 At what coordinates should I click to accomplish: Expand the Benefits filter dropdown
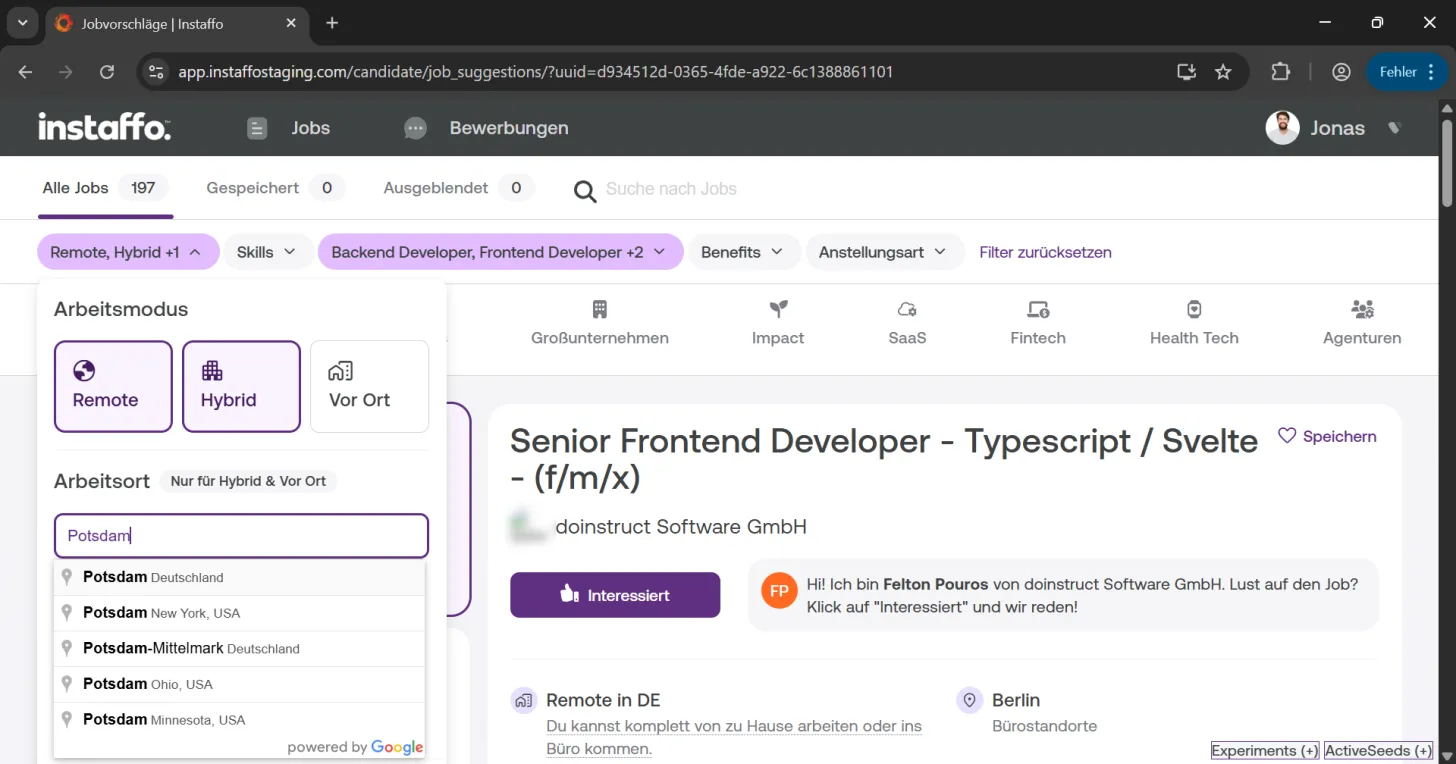[x=744, y=252]
